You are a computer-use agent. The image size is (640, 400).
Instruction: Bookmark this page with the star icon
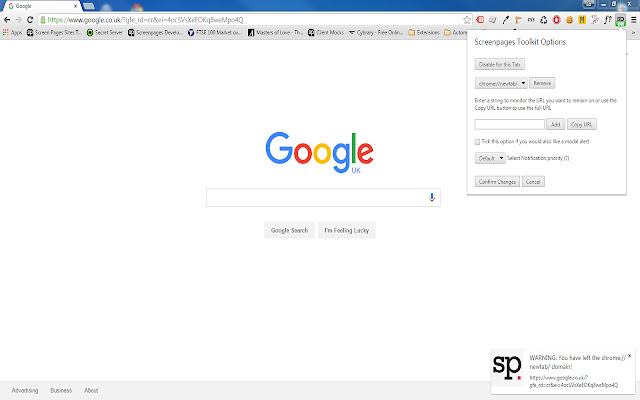467,20
